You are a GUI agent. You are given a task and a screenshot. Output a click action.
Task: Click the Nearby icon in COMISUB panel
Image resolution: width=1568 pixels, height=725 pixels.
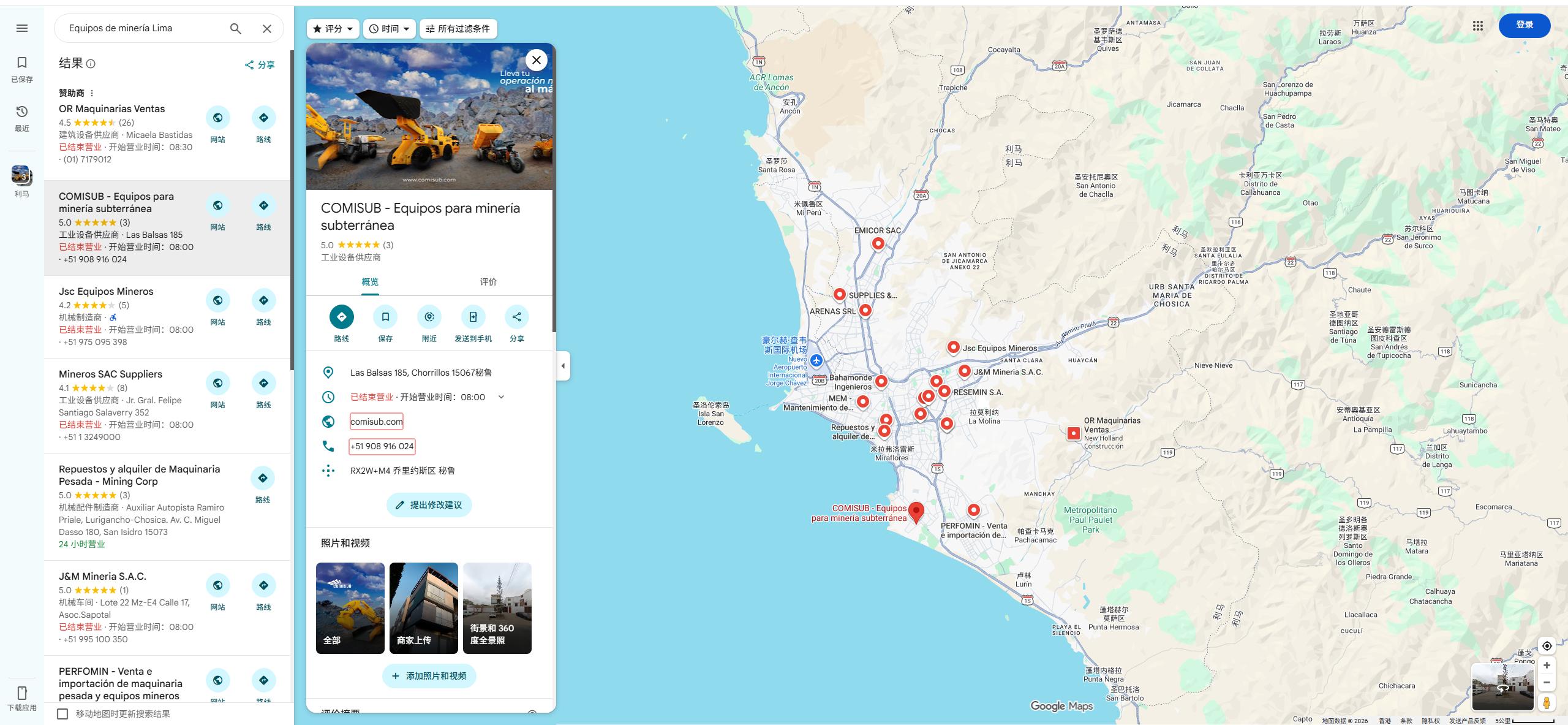point(429,317)
